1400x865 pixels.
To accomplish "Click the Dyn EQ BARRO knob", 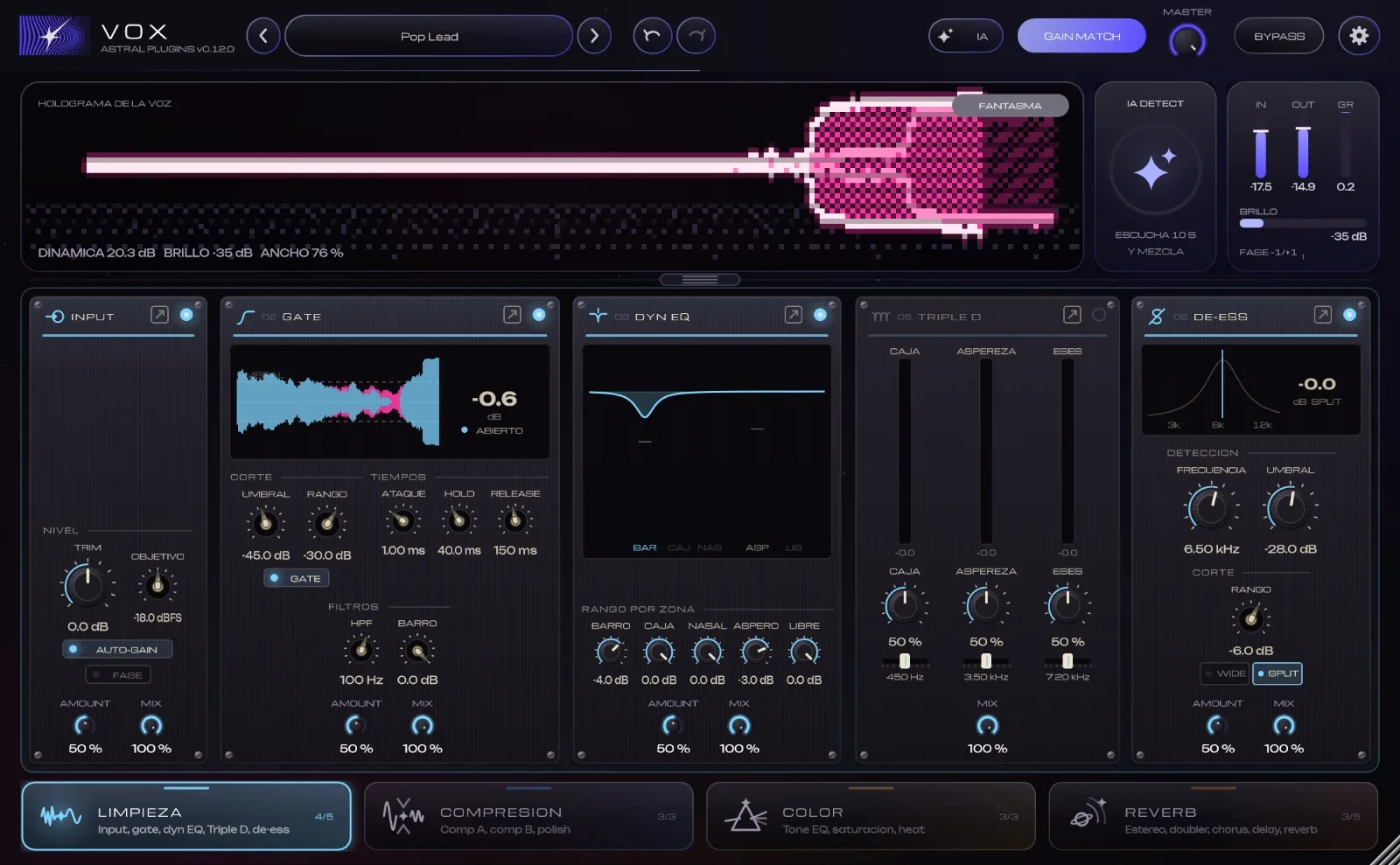I will coord(610,652).
